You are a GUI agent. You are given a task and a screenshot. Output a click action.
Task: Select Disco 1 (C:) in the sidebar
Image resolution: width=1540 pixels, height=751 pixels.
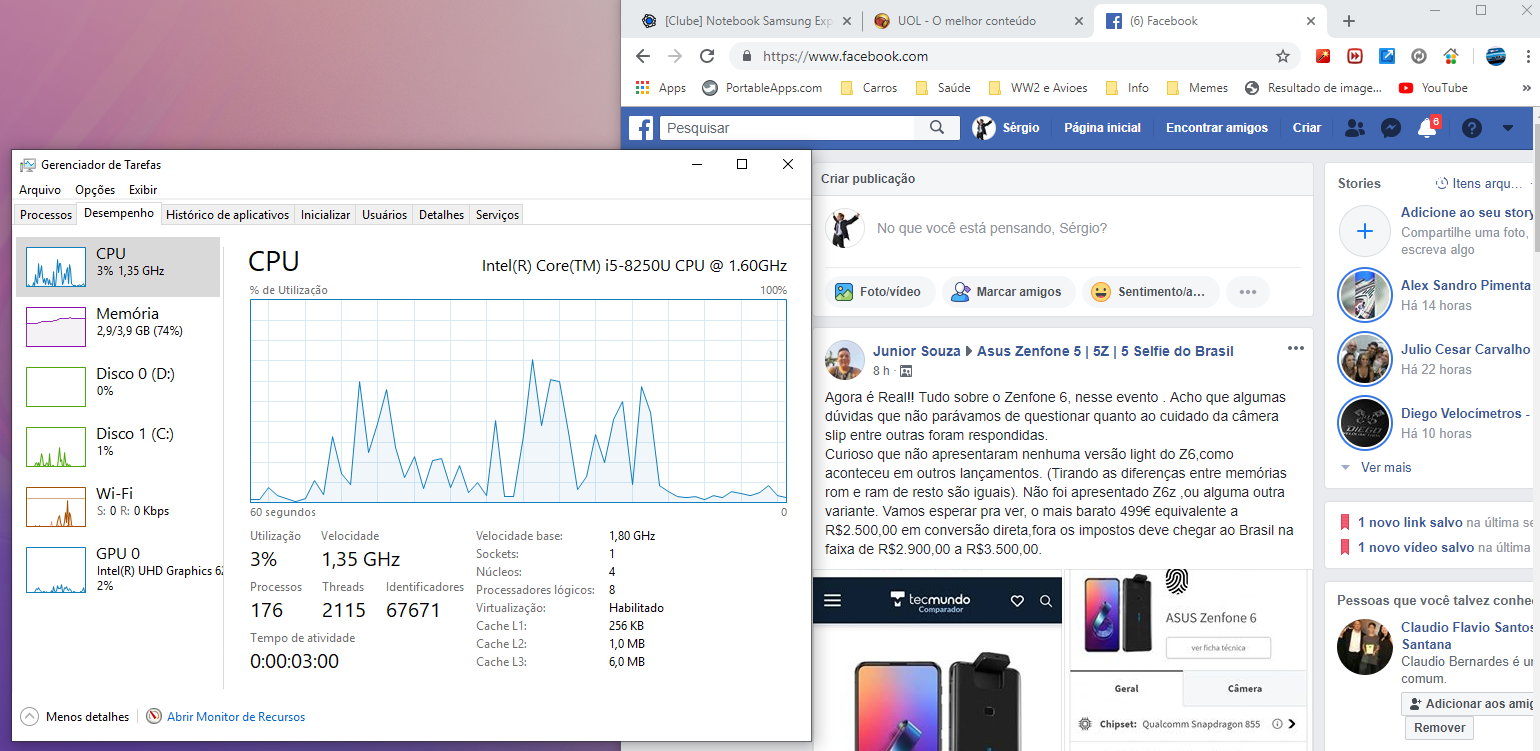click(x=118, y=447)
